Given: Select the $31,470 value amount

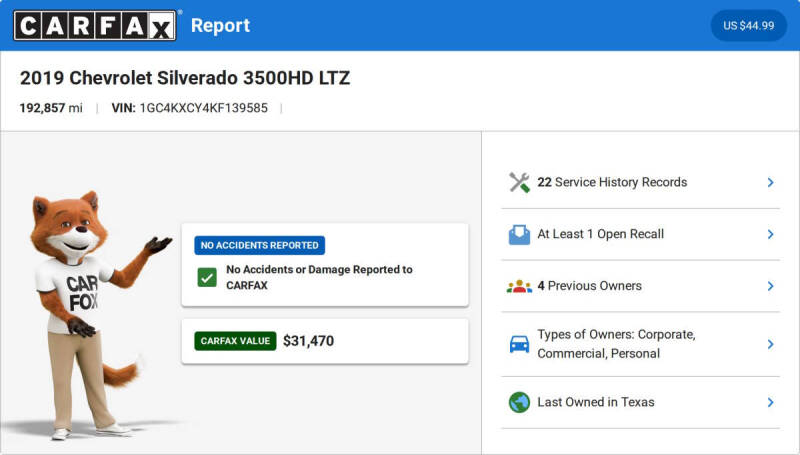Looking at the screenshot, I should (x=309, y=341).
